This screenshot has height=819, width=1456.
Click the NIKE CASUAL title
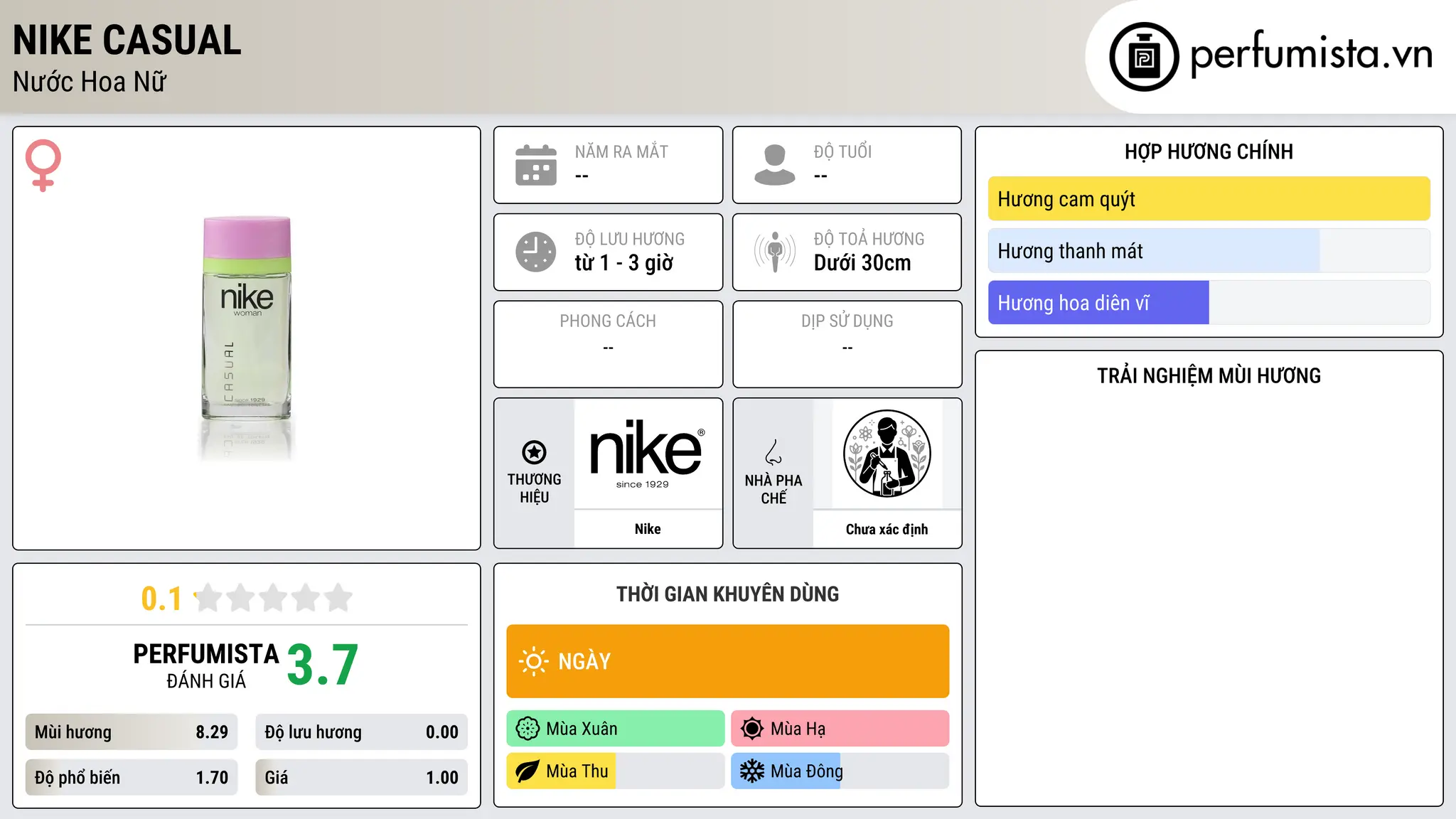pyautogui.click(x=127, y=40)
